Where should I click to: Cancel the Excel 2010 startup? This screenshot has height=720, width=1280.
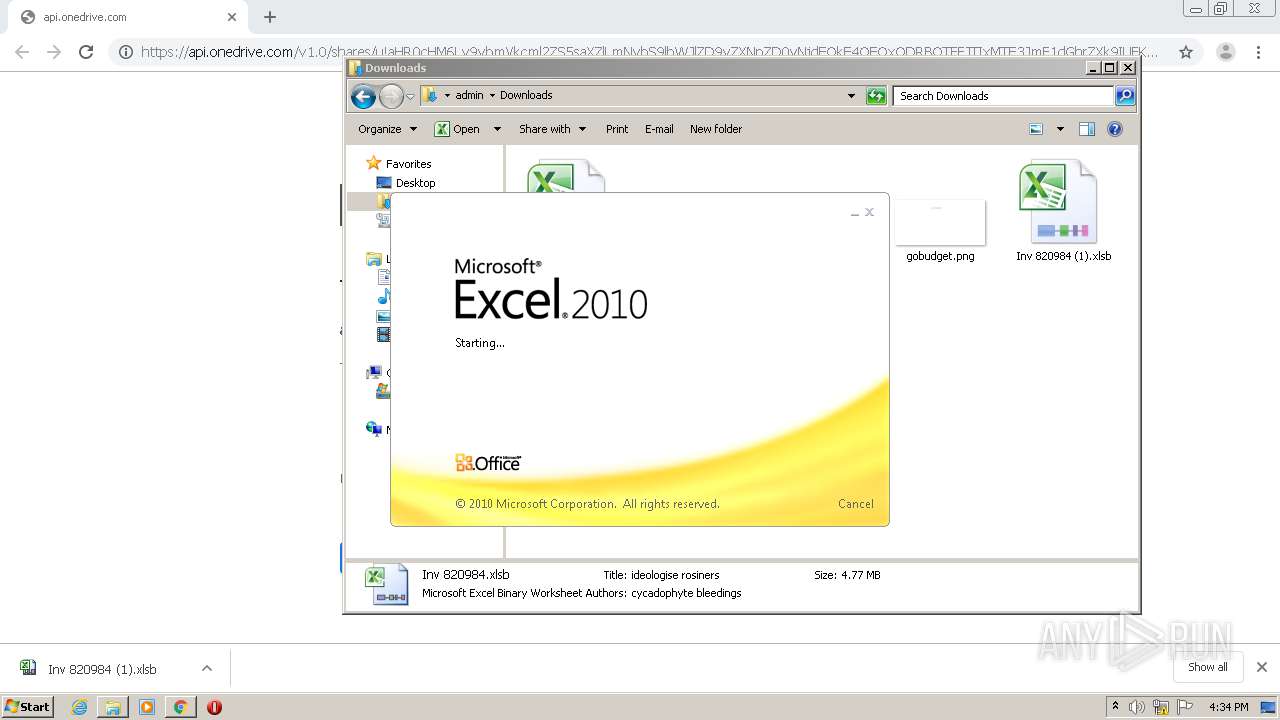pyautogui.click(x=855, y=504)
